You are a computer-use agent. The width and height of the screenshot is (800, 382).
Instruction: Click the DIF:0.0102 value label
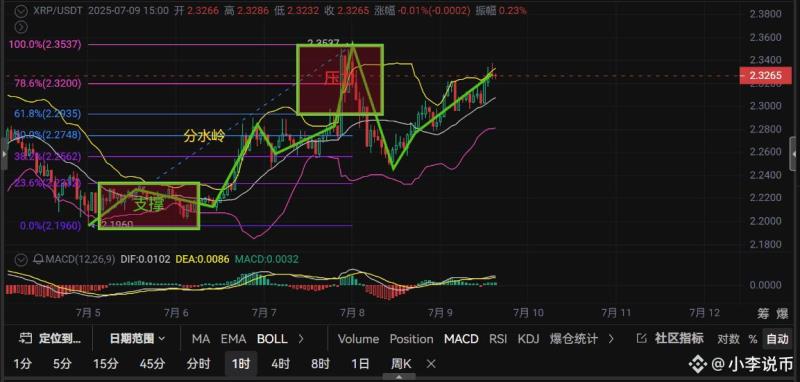(x=145, y=259)
